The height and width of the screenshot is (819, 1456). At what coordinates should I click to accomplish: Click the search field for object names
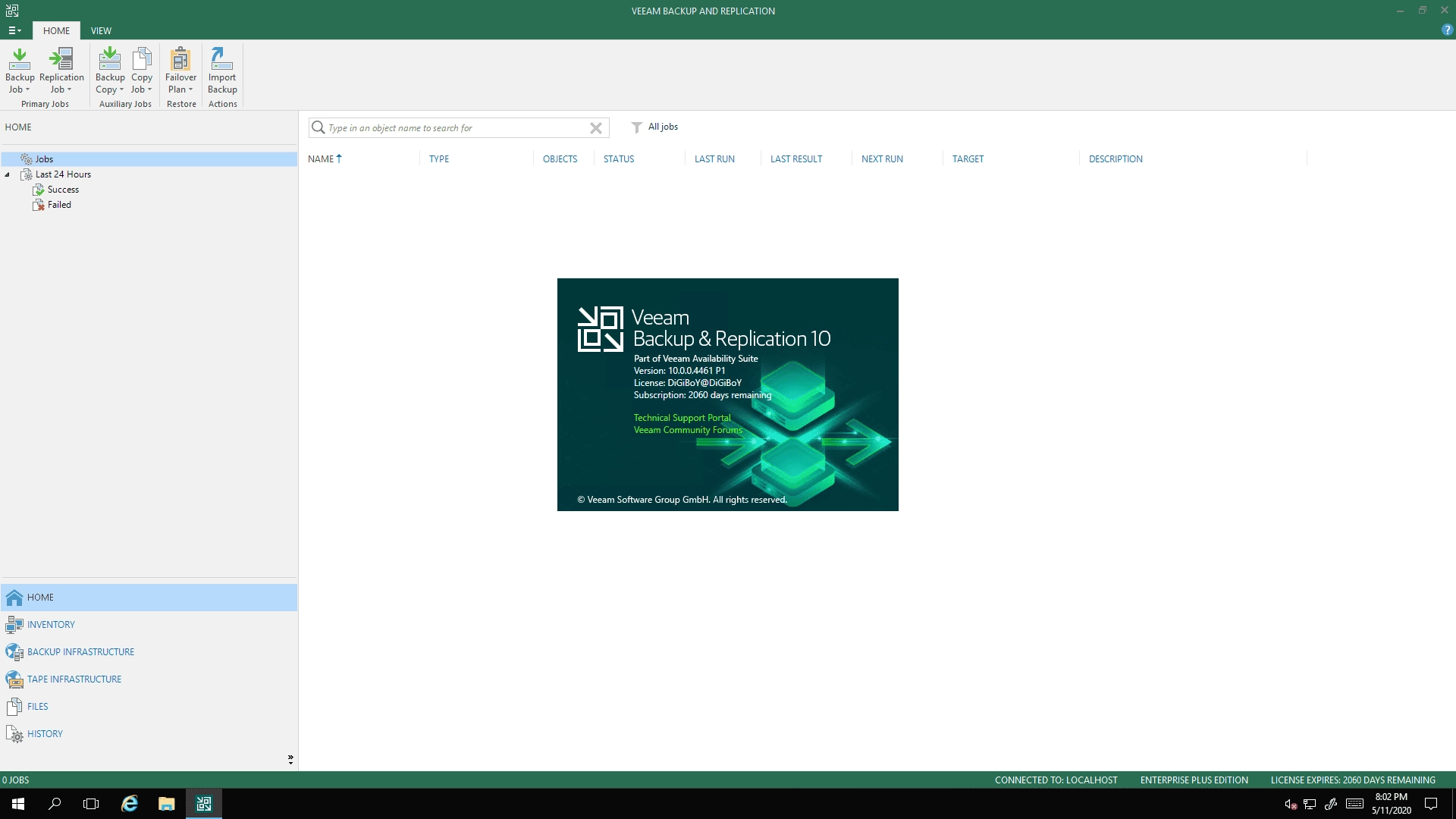click(x=458, y=128)
